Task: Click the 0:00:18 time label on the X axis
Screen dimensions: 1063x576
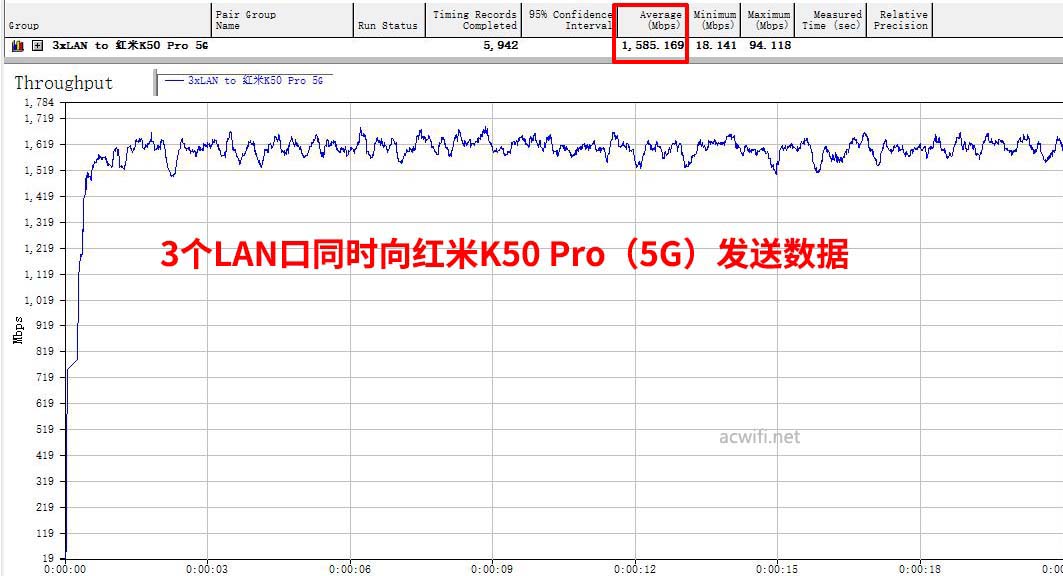Action: click(920, 569)
